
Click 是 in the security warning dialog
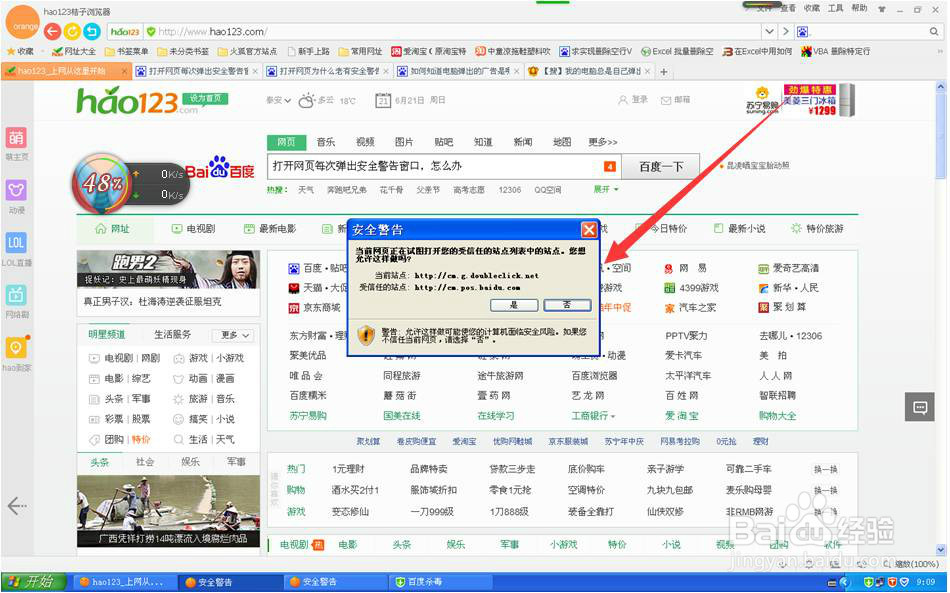point(514,305)
